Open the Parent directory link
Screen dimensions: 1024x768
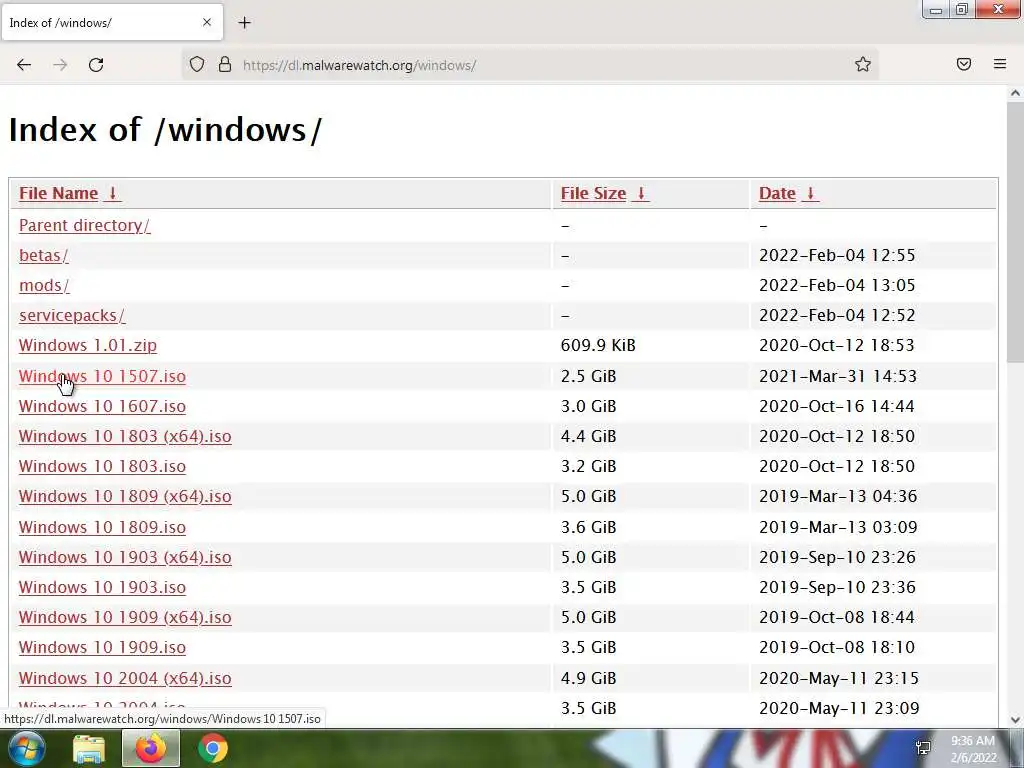point(84,225)
